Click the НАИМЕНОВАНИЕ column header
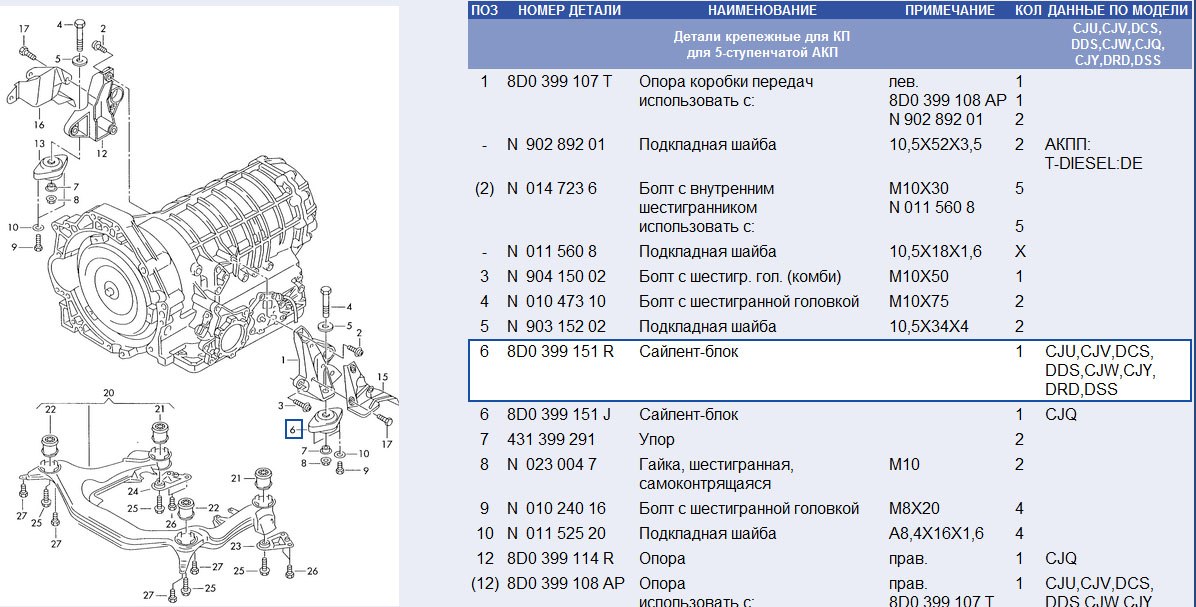The height and width of the screenshot is (607, 1196). 762,10
